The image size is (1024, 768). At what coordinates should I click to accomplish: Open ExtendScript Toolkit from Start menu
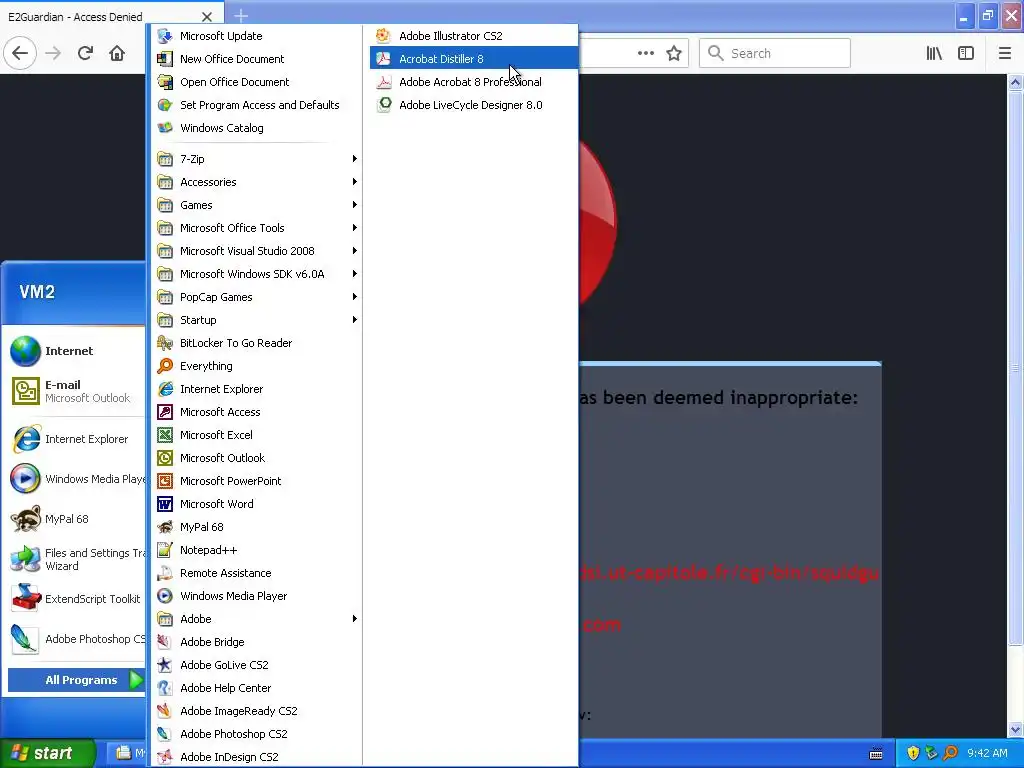click(x=76, y=599)
